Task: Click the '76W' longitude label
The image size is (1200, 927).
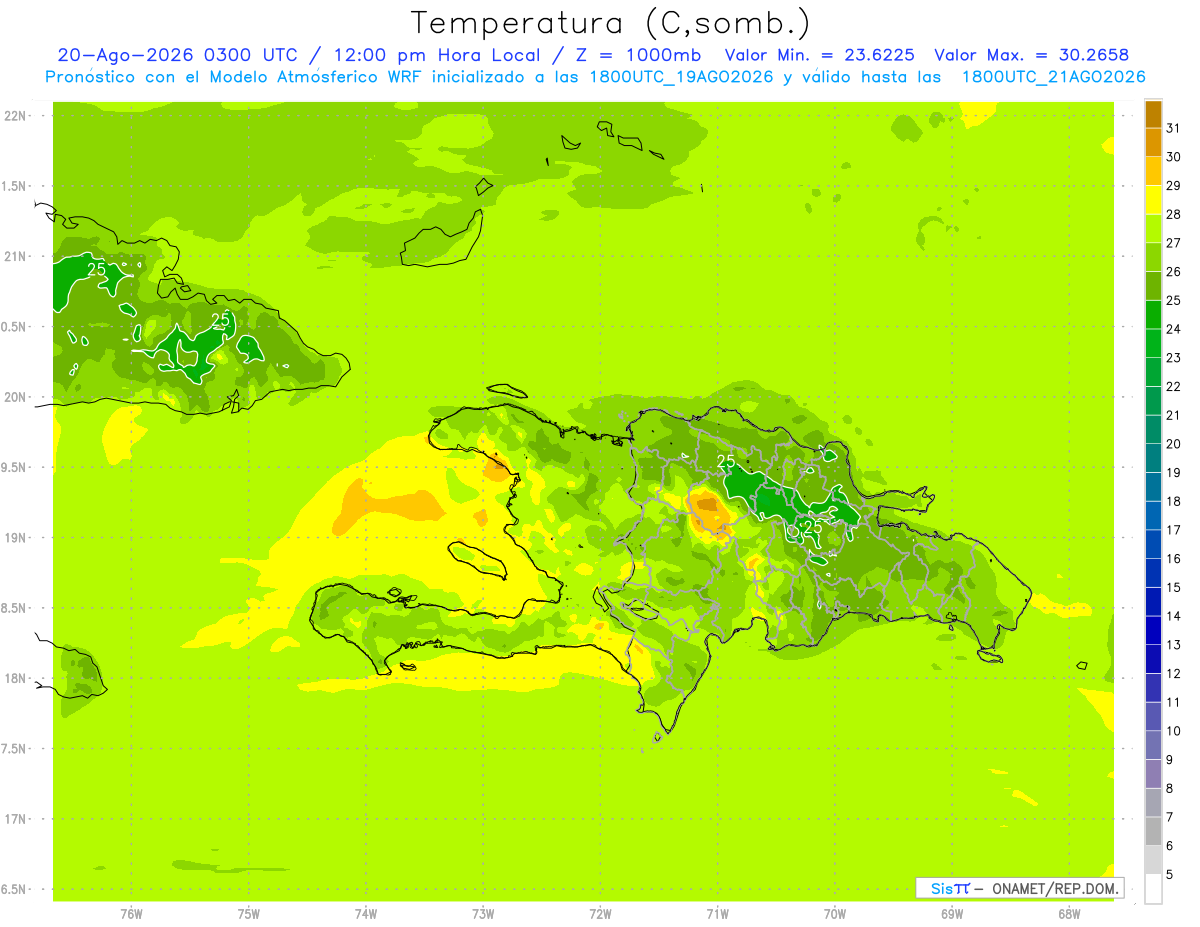Action: [x=131, y=914]
